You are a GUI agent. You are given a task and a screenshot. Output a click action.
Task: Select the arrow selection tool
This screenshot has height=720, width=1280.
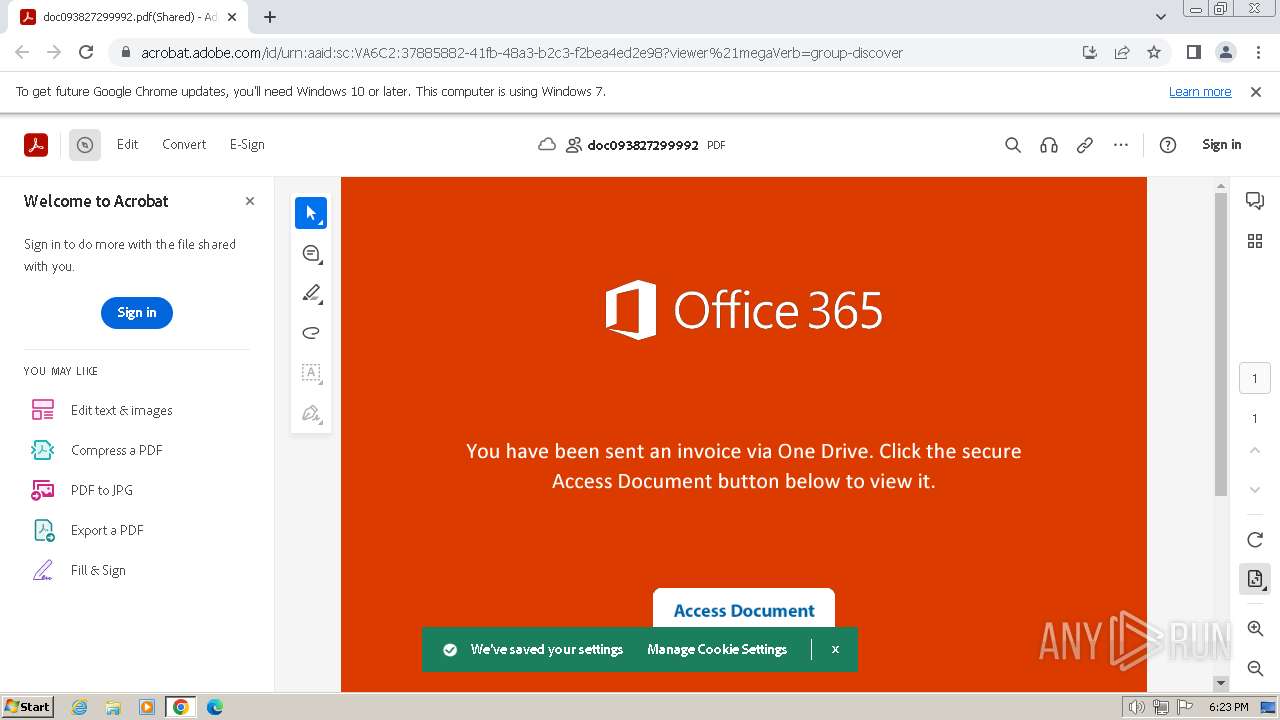coord(311,213)
